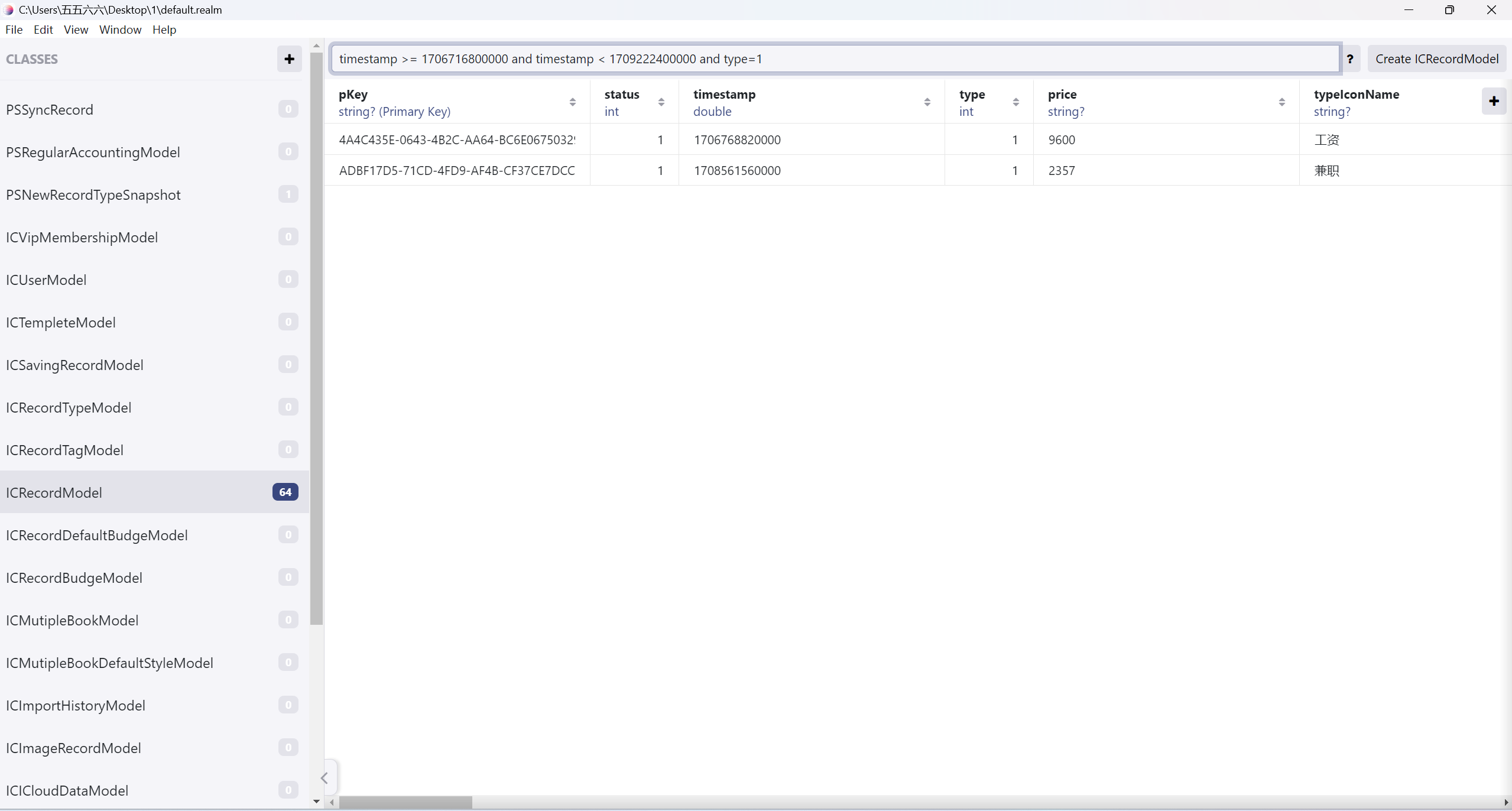Open the query help question mark
The image size is (1512, 811).
pos(1350,59)
